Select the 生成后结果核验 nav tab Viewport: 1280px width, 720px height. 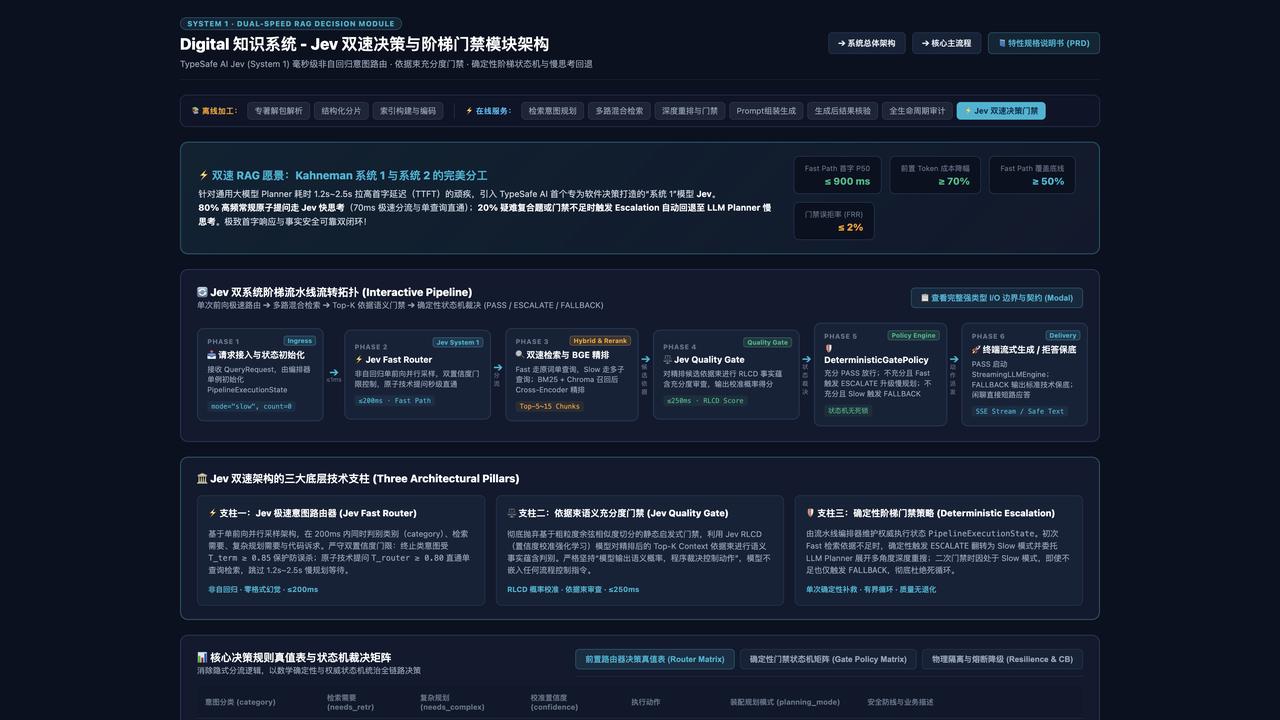click(843, 111)
